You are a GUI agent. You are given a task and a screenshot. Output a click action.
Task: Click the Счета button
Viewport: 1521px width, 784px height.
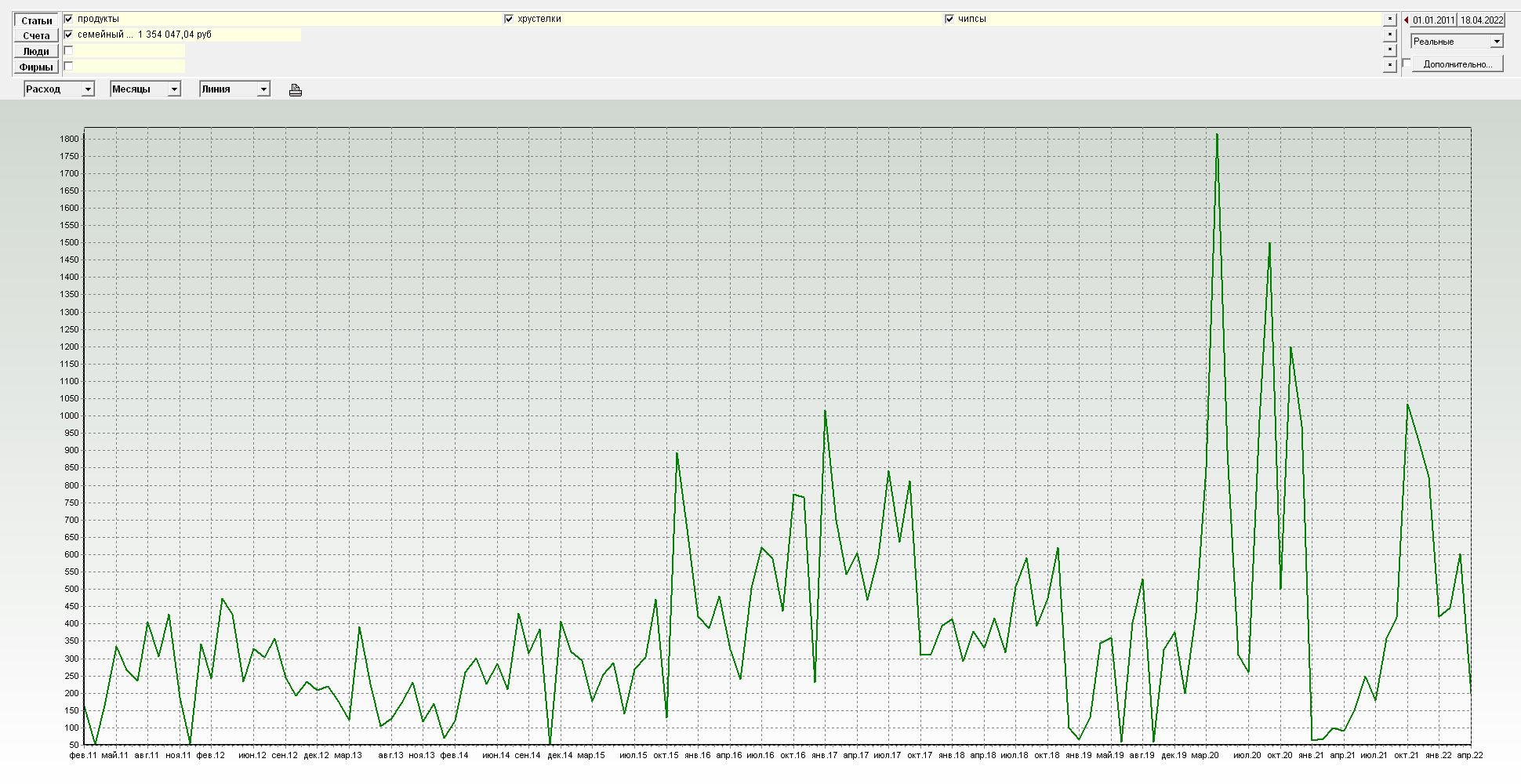point(36,36)
